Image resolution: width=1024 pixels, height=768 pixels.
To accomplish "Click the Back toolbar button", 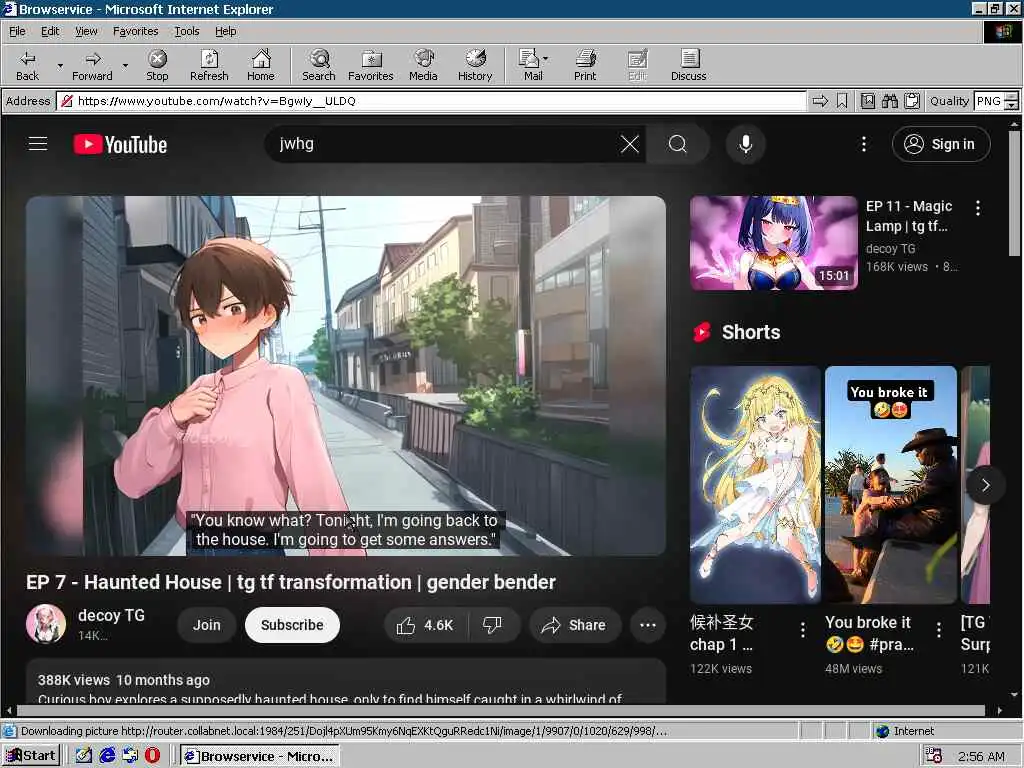I will click(27, 65).
